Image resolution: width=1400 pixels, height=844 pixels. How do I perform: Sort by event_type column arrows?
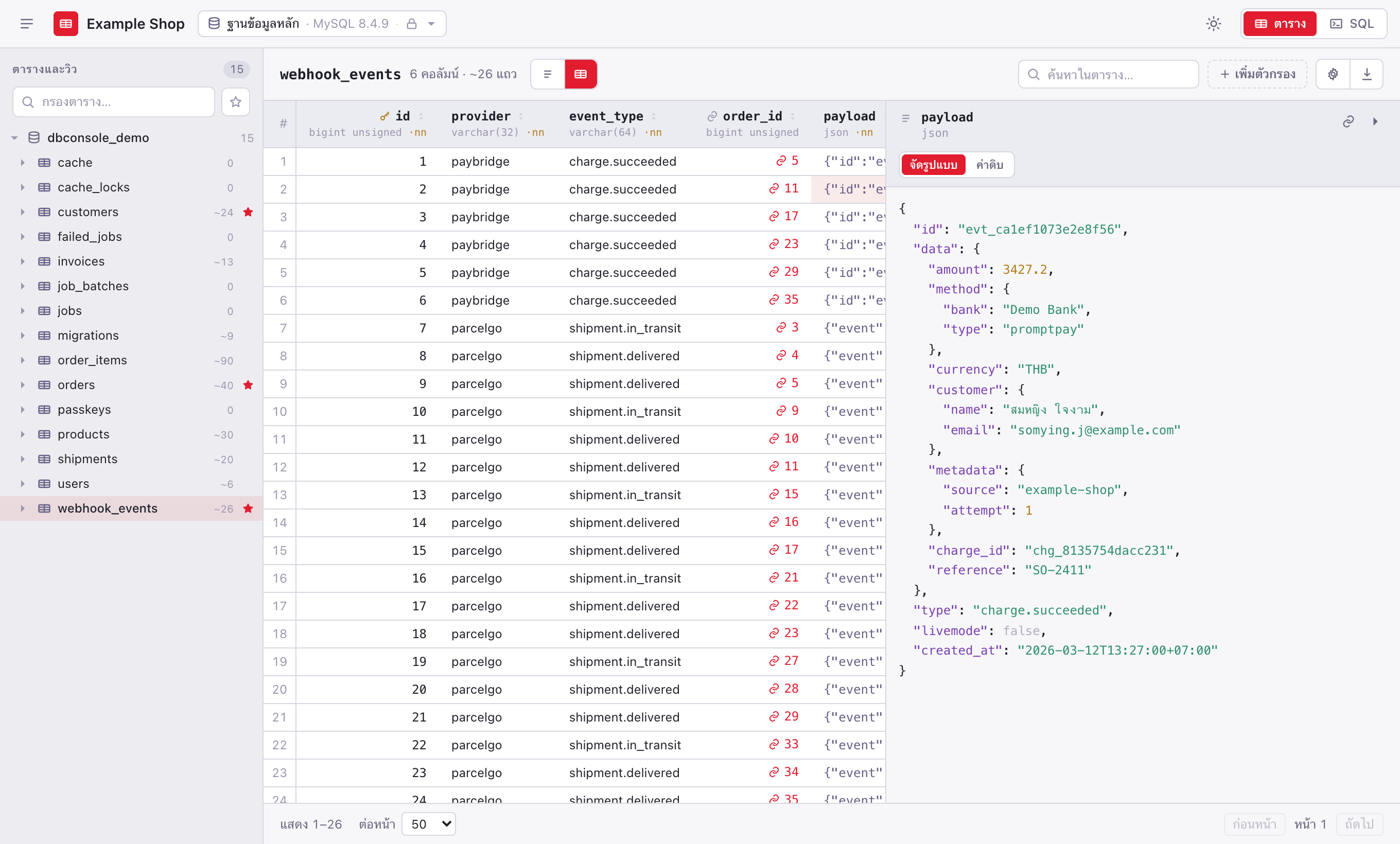point(653,116)
